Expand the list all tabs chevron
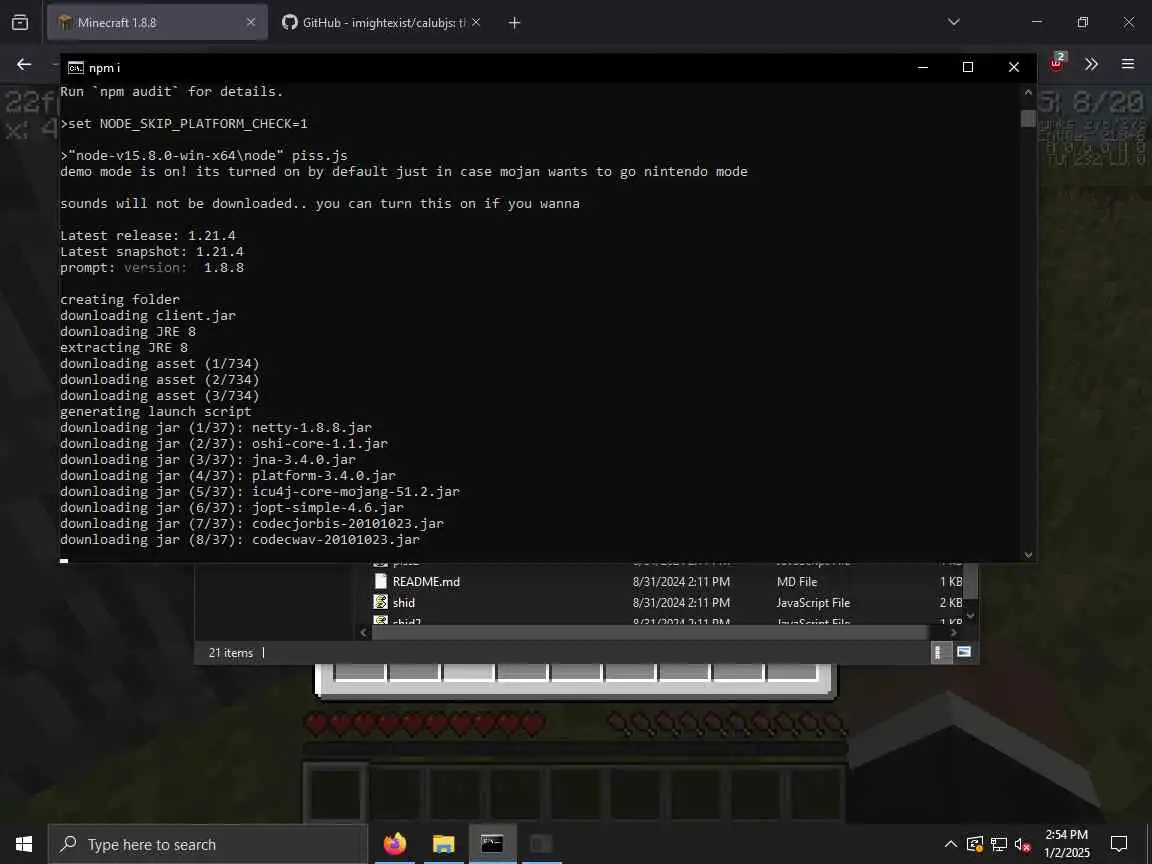Image resolution: width=1152 pixels, height=864 pixels. [x=954, y=22]
